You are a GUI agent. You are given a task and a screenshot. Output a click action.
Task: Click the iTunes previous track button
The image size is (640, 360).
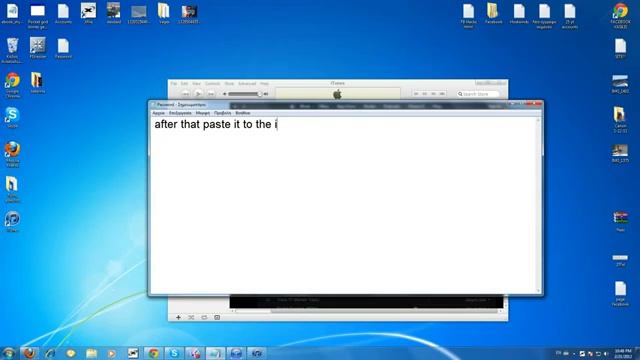tap(185, 94)
